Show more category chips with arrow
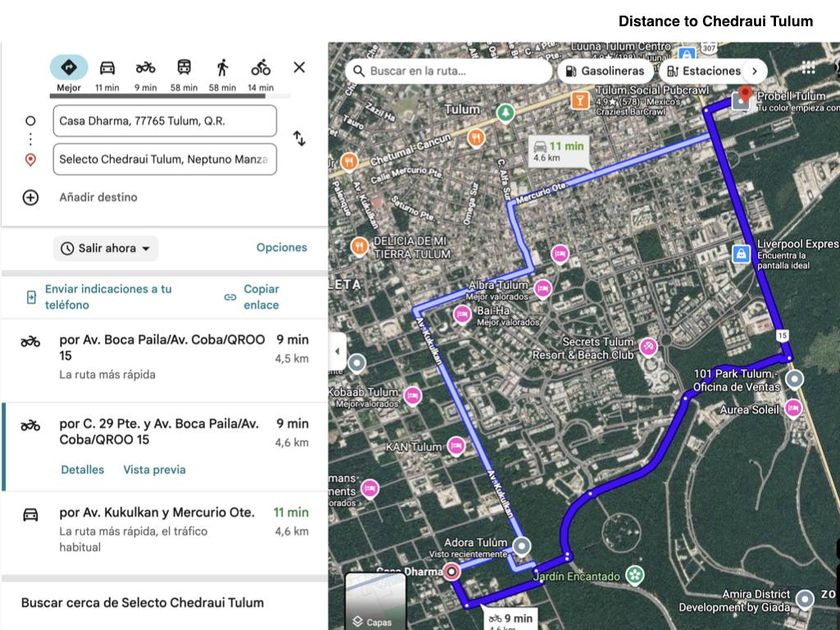840x630 pixels. 755,71
